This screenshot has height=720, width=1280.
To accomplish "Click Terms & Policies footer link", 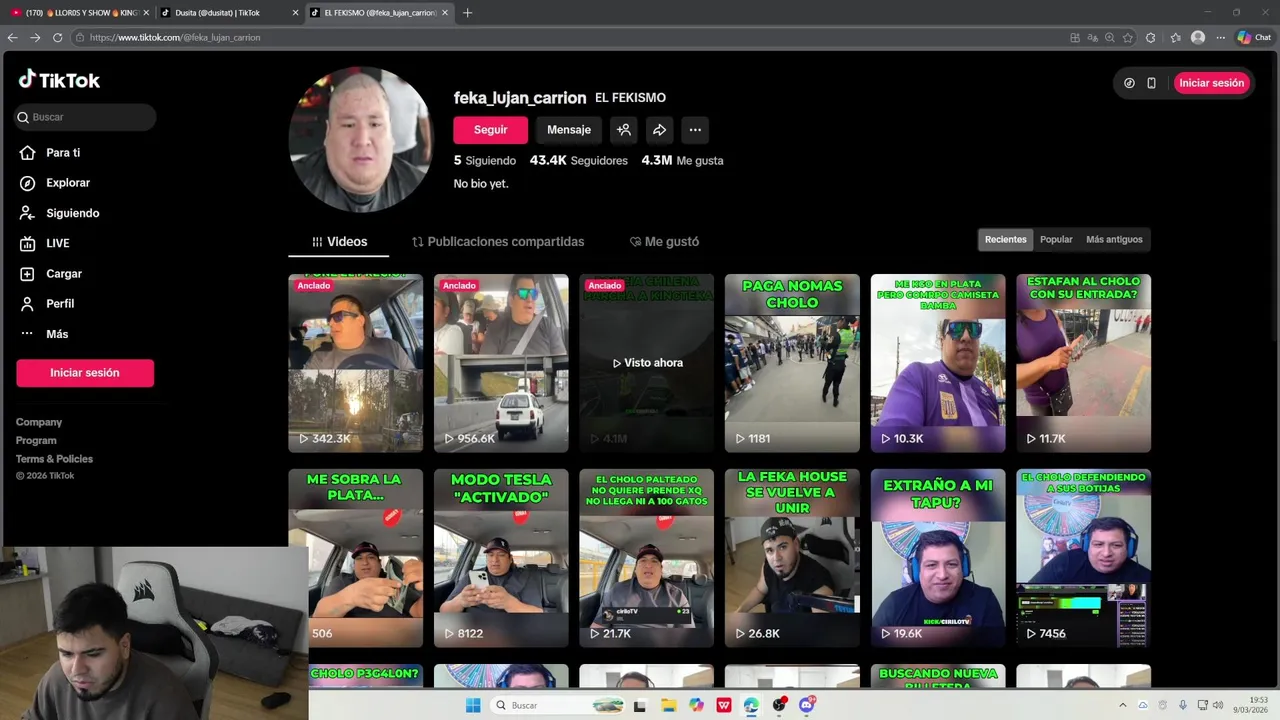I will coord(54,459).
